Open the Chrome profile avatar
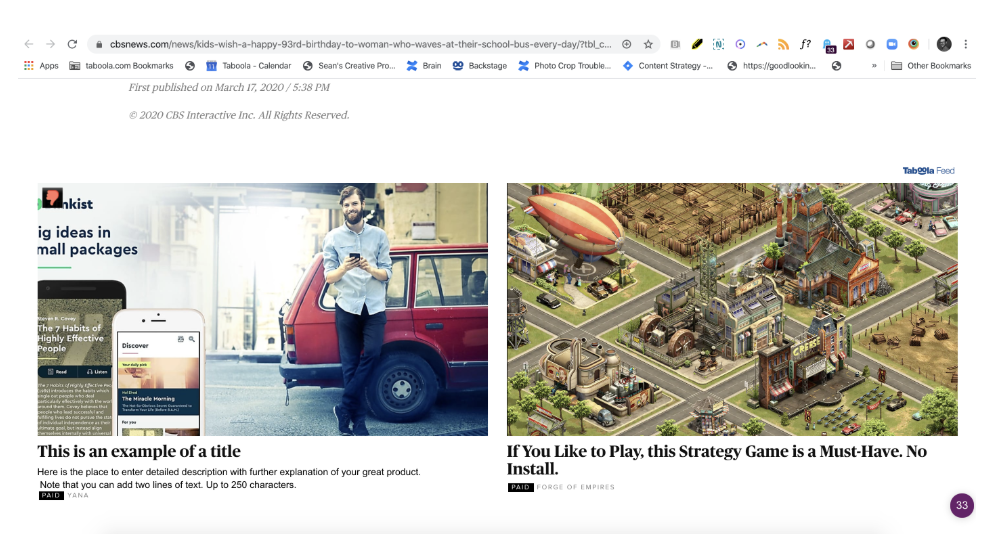The image size is (984, 540). 944,44
